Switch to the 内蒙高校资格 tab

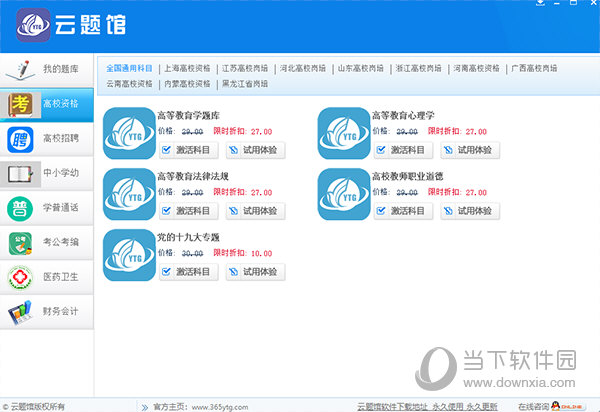[x=187, y=84]
